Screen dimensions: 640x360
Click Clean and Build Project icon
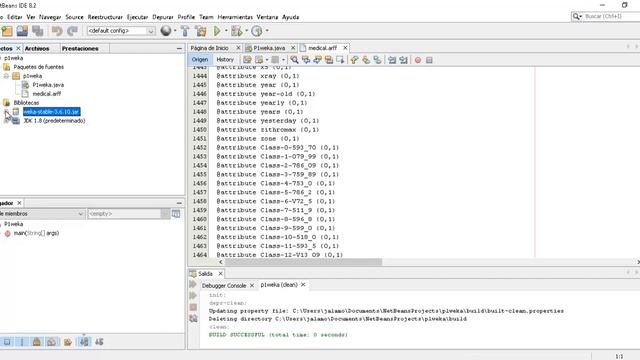(x=200, y=31)
